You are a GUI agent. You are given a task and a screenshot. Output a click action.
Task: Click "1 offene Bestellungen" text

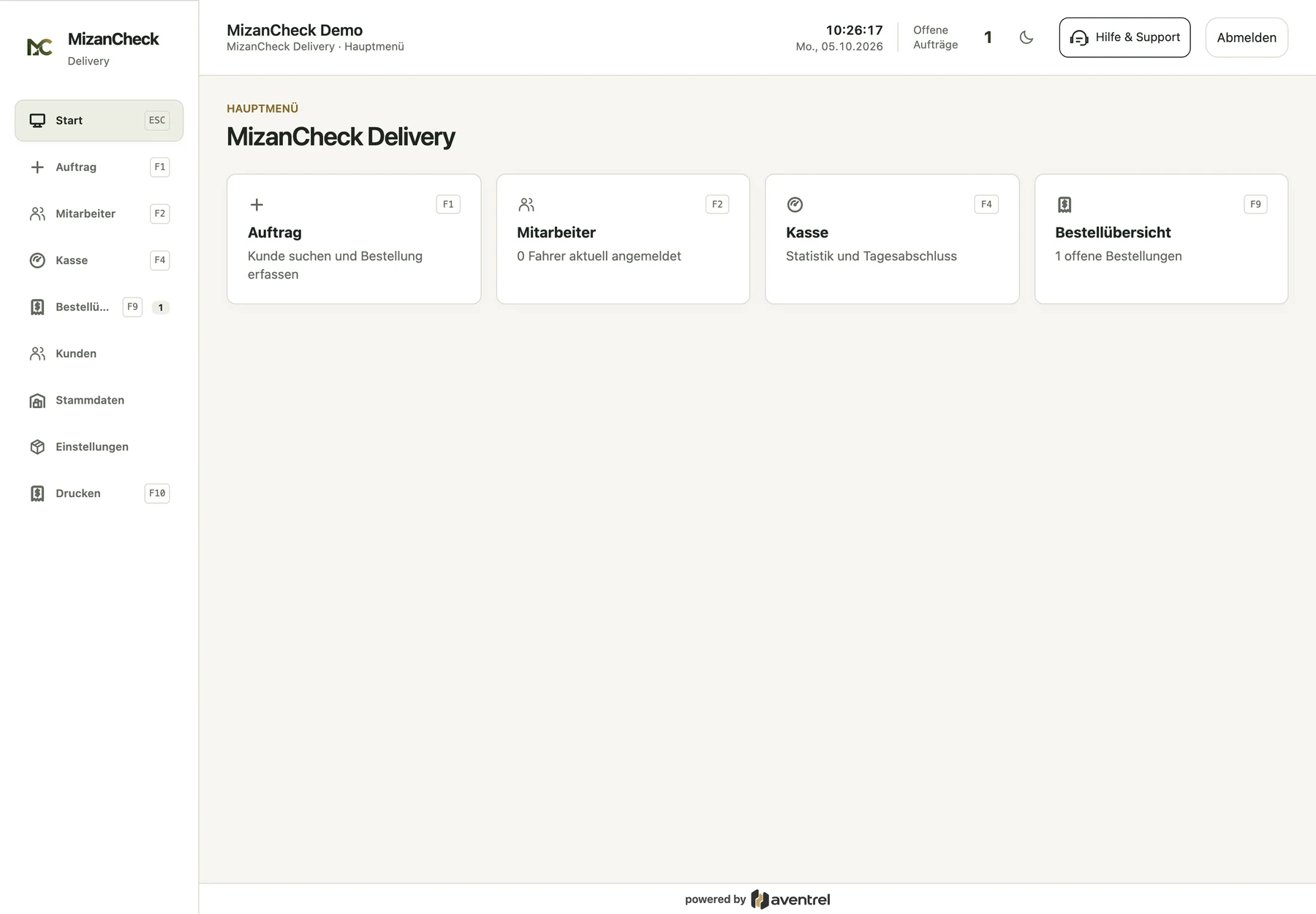(x=1119, y=257)
